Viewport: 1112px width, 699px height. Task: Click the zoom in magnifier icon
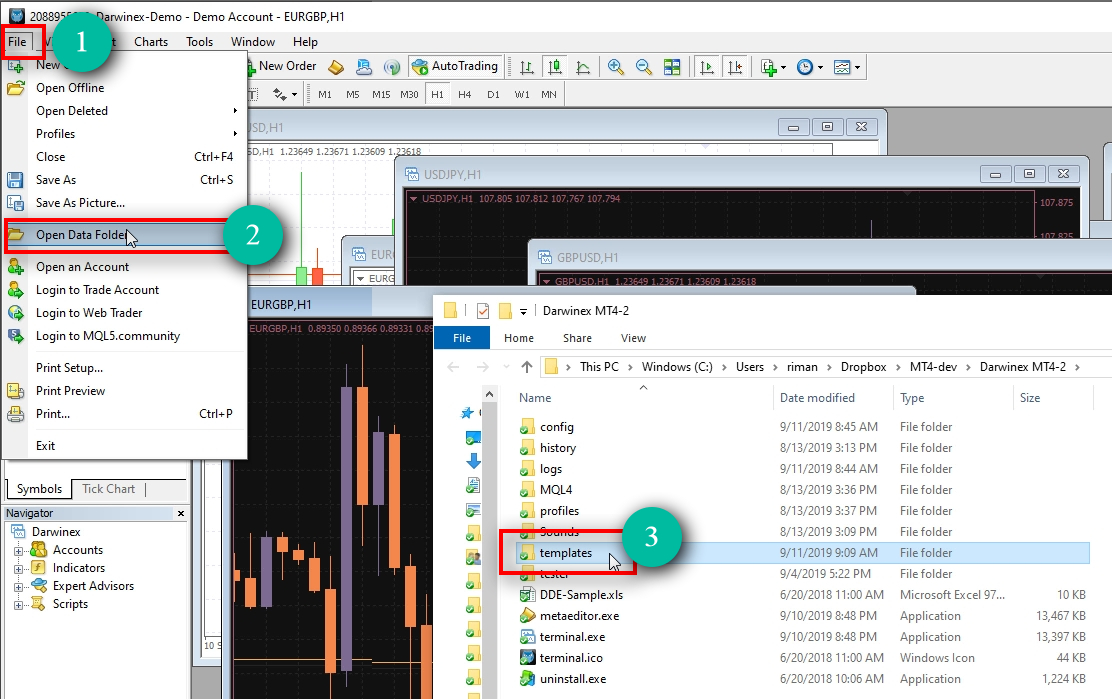click(616, 67)
